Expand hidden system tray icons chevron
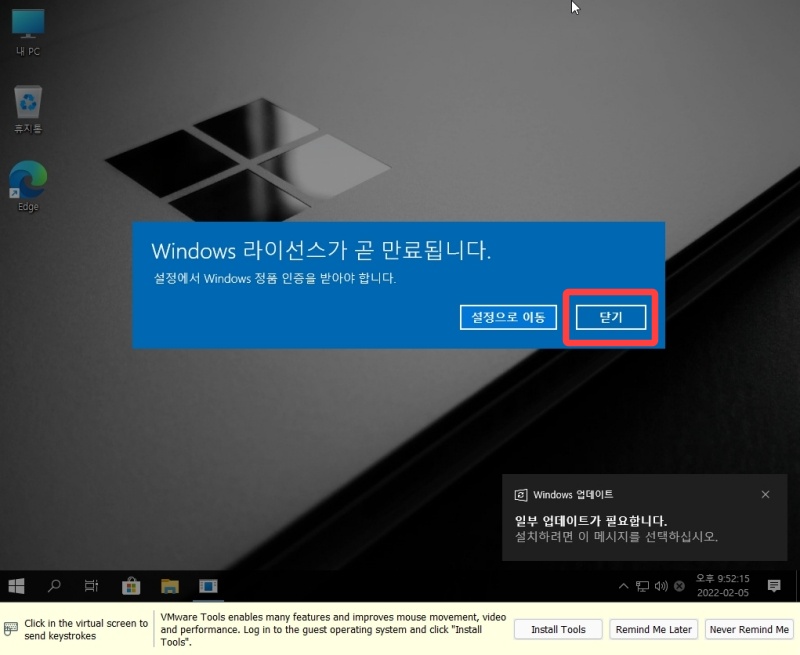This screenshot has width=800, height=655. tap(623, 586)
